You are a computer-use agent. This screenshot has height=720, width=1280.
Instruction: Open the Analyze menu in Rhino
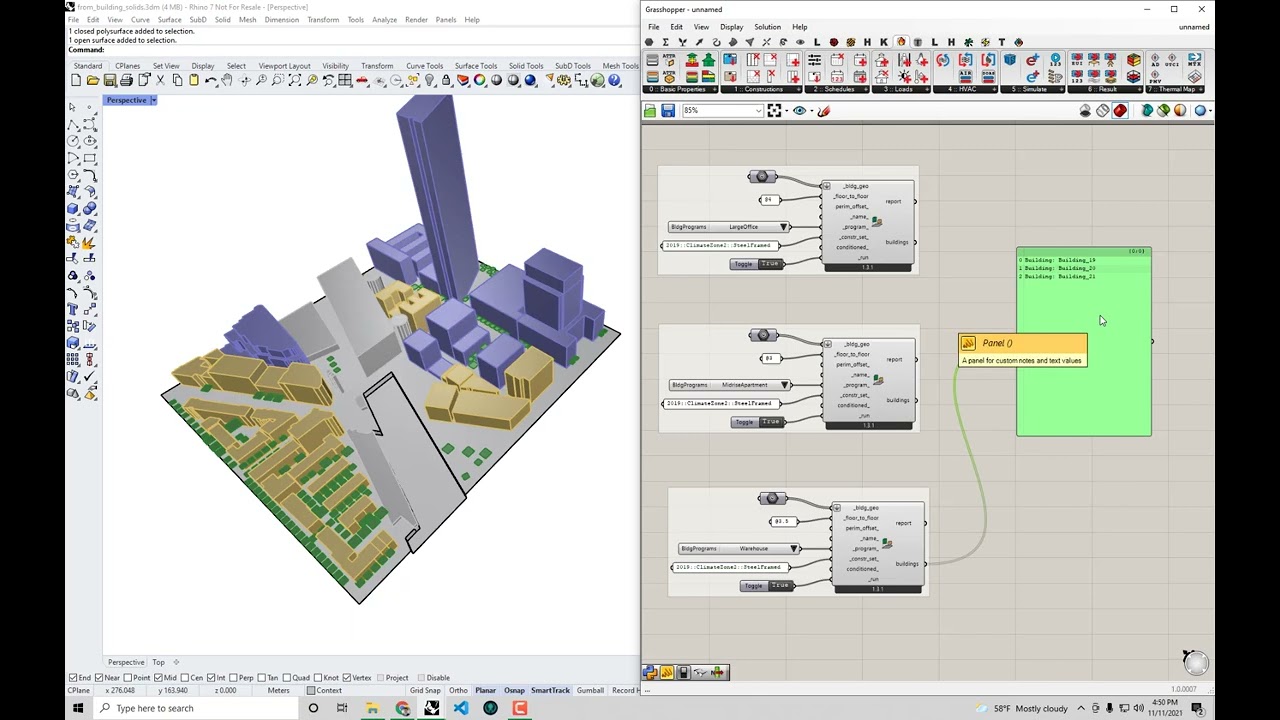384,20
